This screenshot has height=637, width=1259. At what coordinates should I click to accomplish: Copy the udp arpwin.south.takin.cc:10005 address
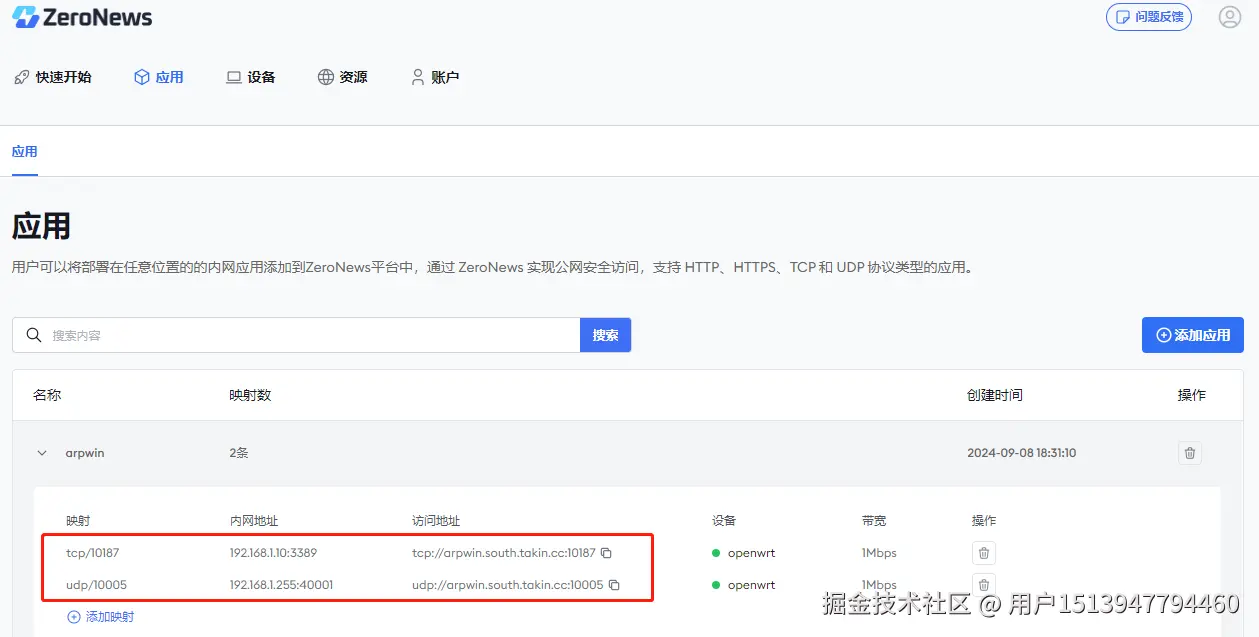[x=614, y=585]
